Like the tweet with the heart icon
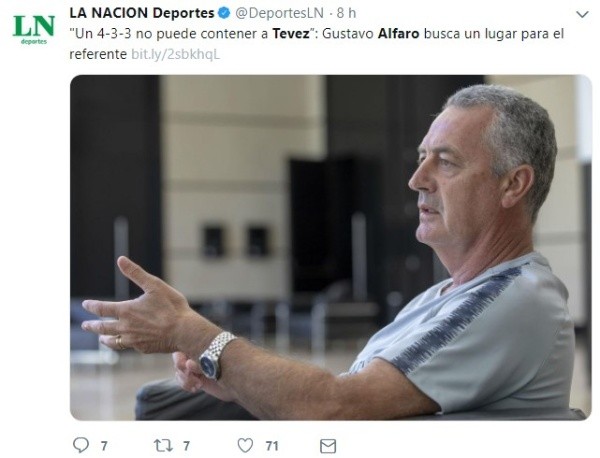 tap(245, 446)
